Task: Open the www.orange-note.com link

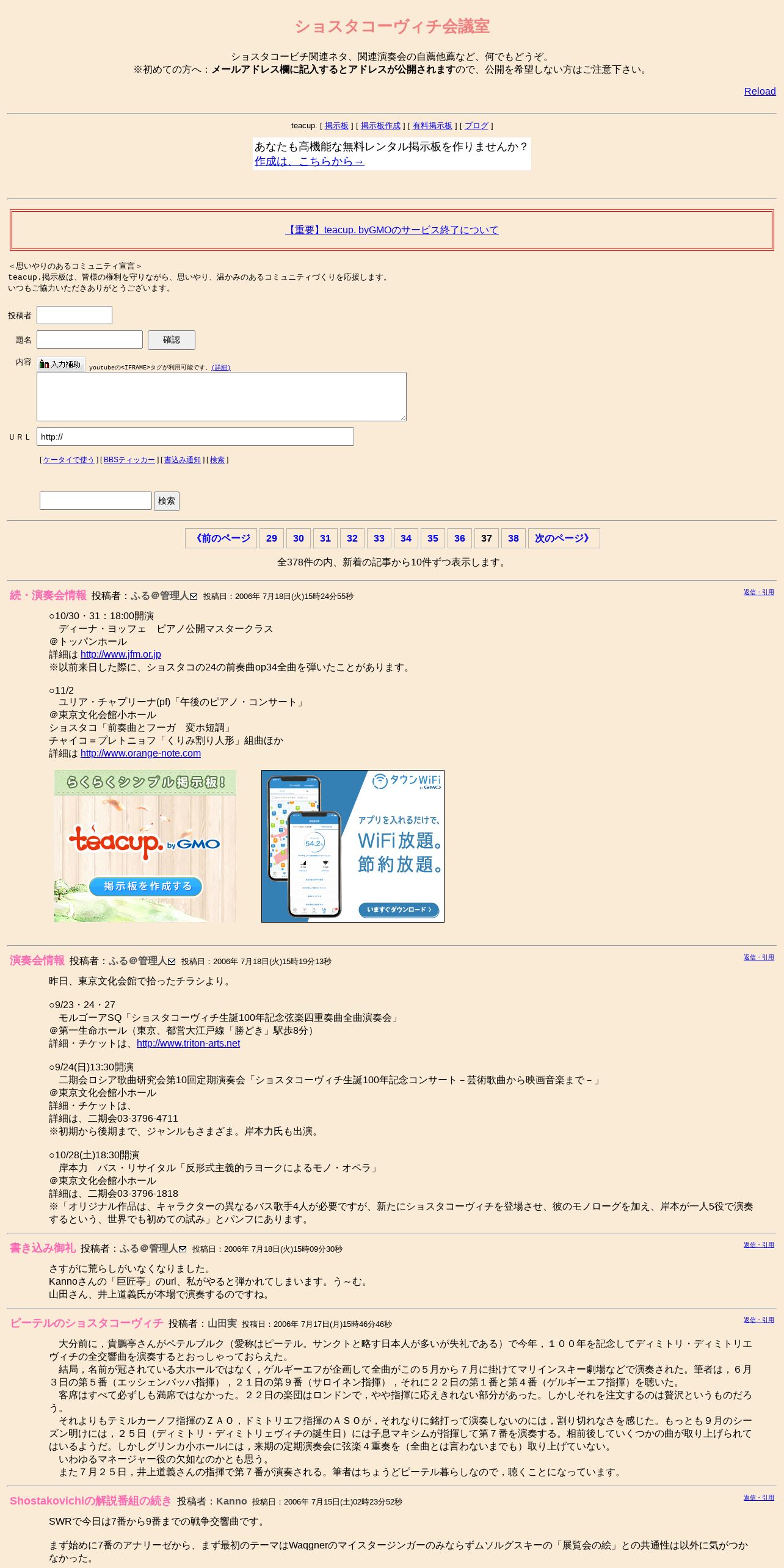Action: [x=140, y=753]
